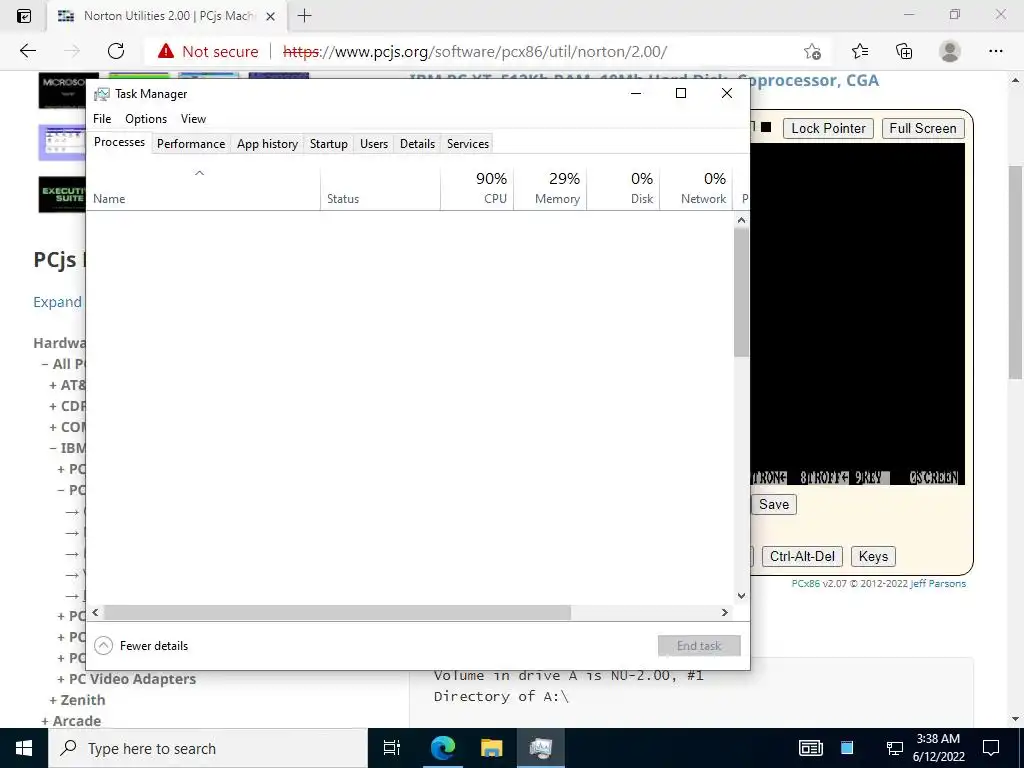Open the browser profile avatar
This screenshot has width=1024, height=768.
click(x=949, y=51)
